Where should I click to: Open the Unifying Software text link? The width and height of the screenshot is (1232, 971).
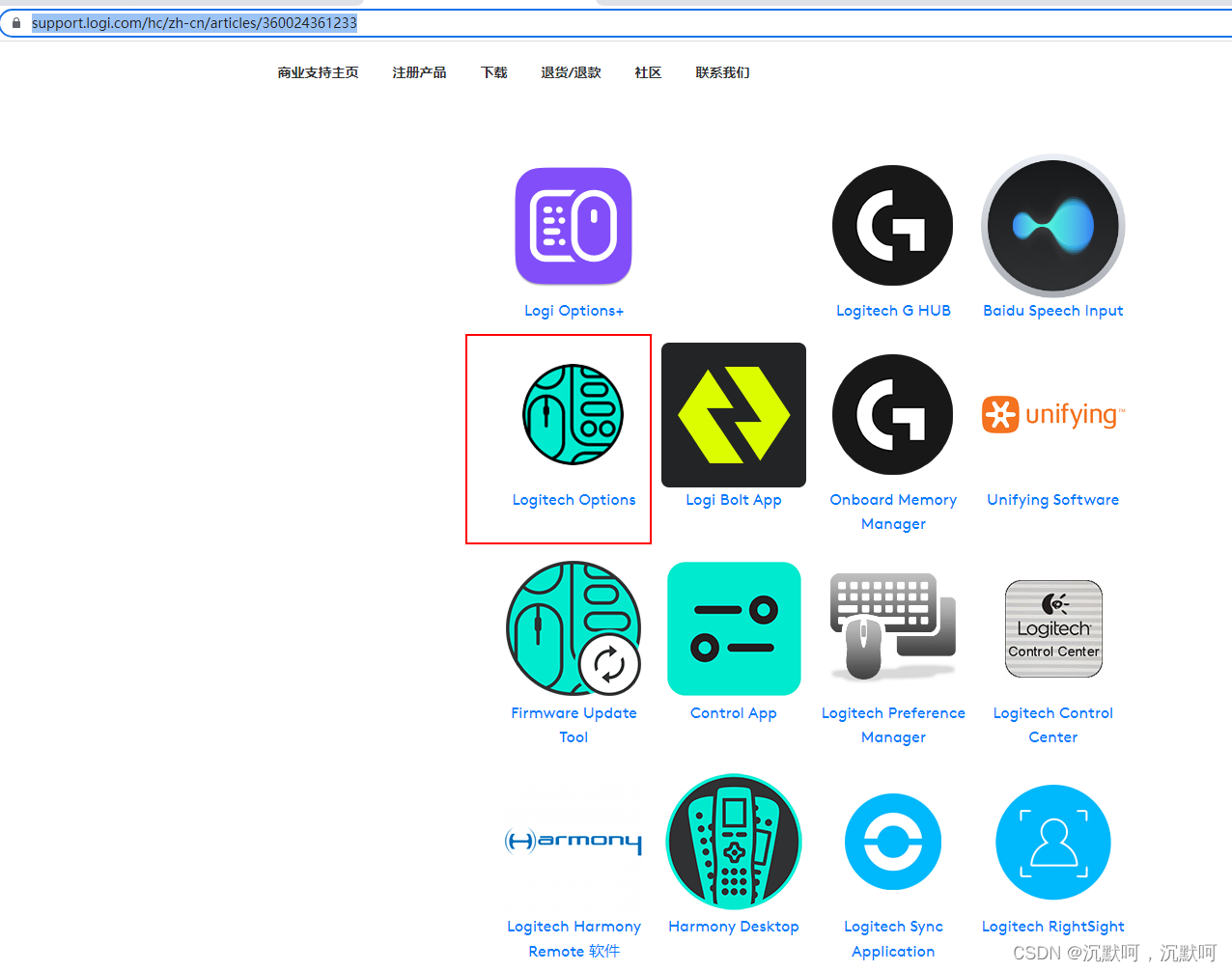[1053, 500]
